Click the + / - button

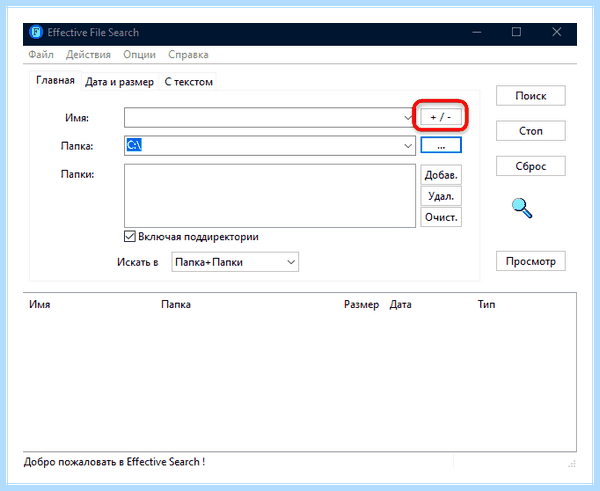tap(441, 117)
